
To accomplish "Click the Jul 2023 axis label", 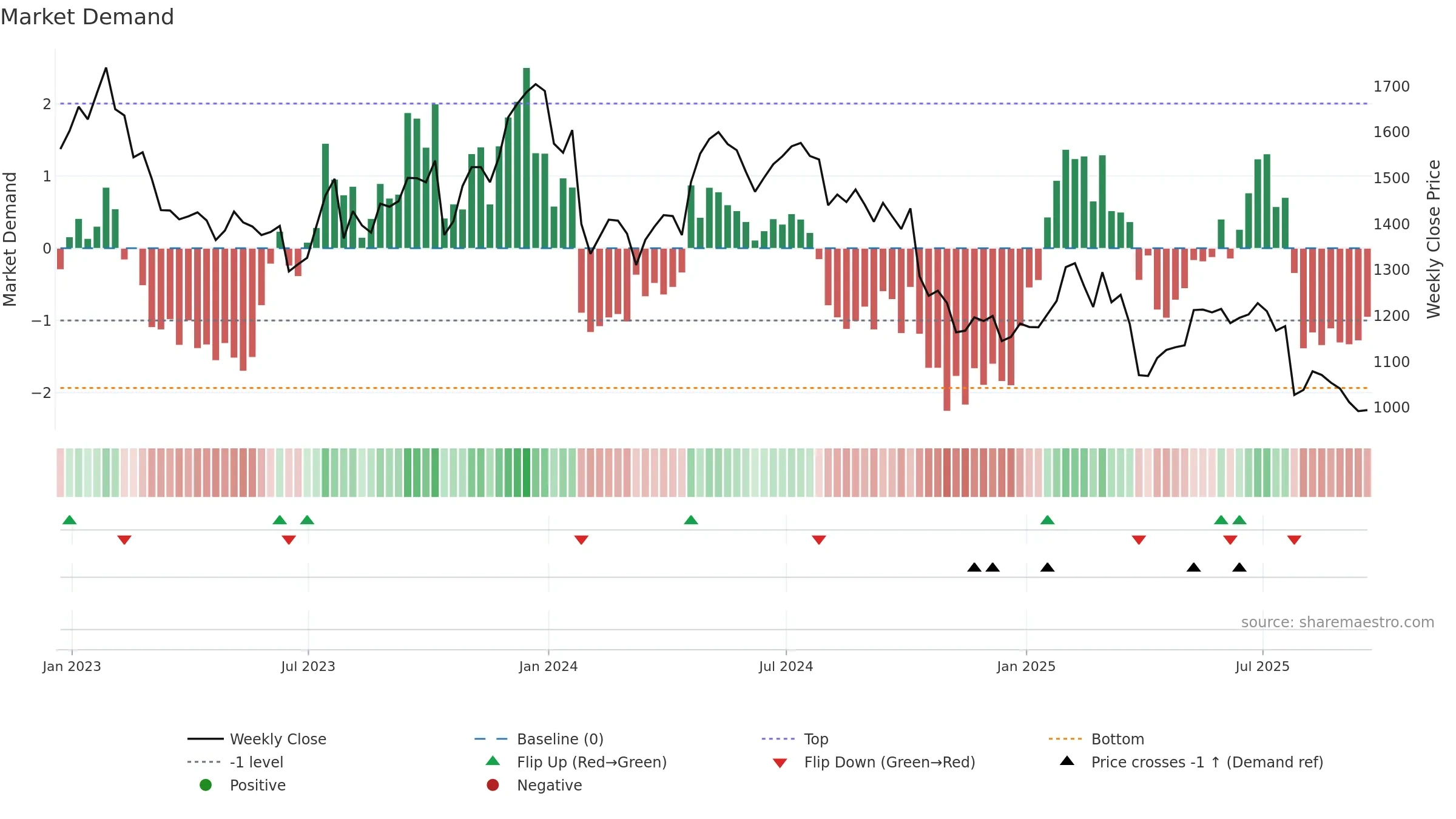I will pos(308,666).
